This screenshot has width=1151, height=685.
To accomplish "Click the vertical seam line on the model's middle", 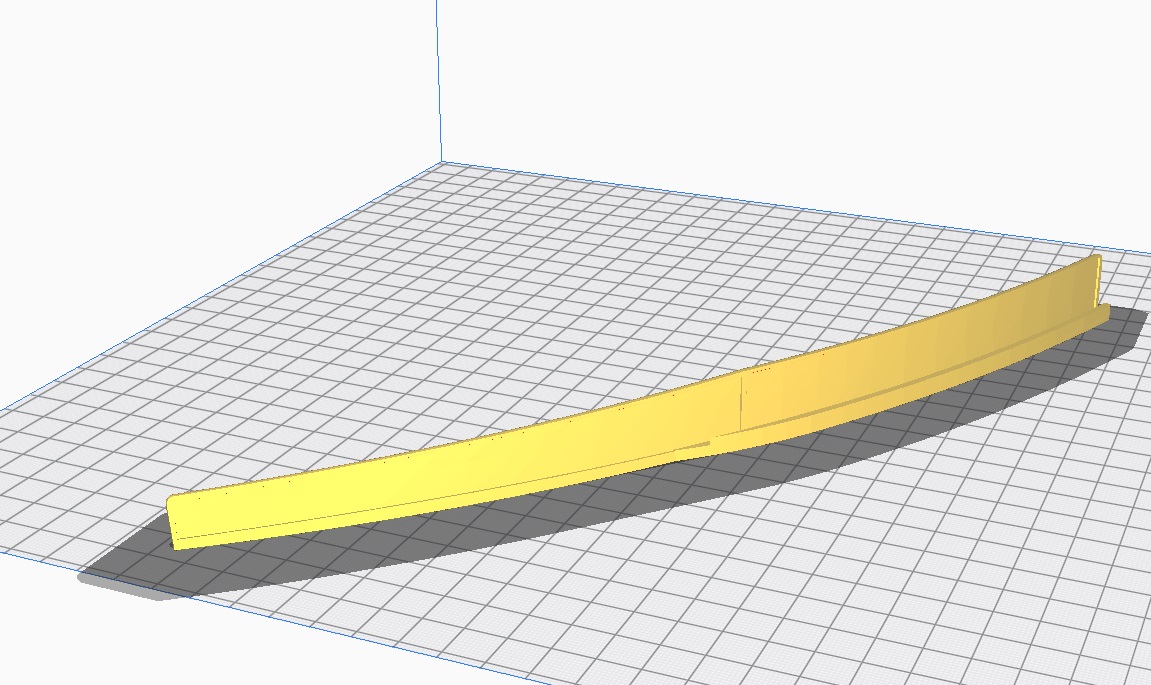I will coord(740,402).
